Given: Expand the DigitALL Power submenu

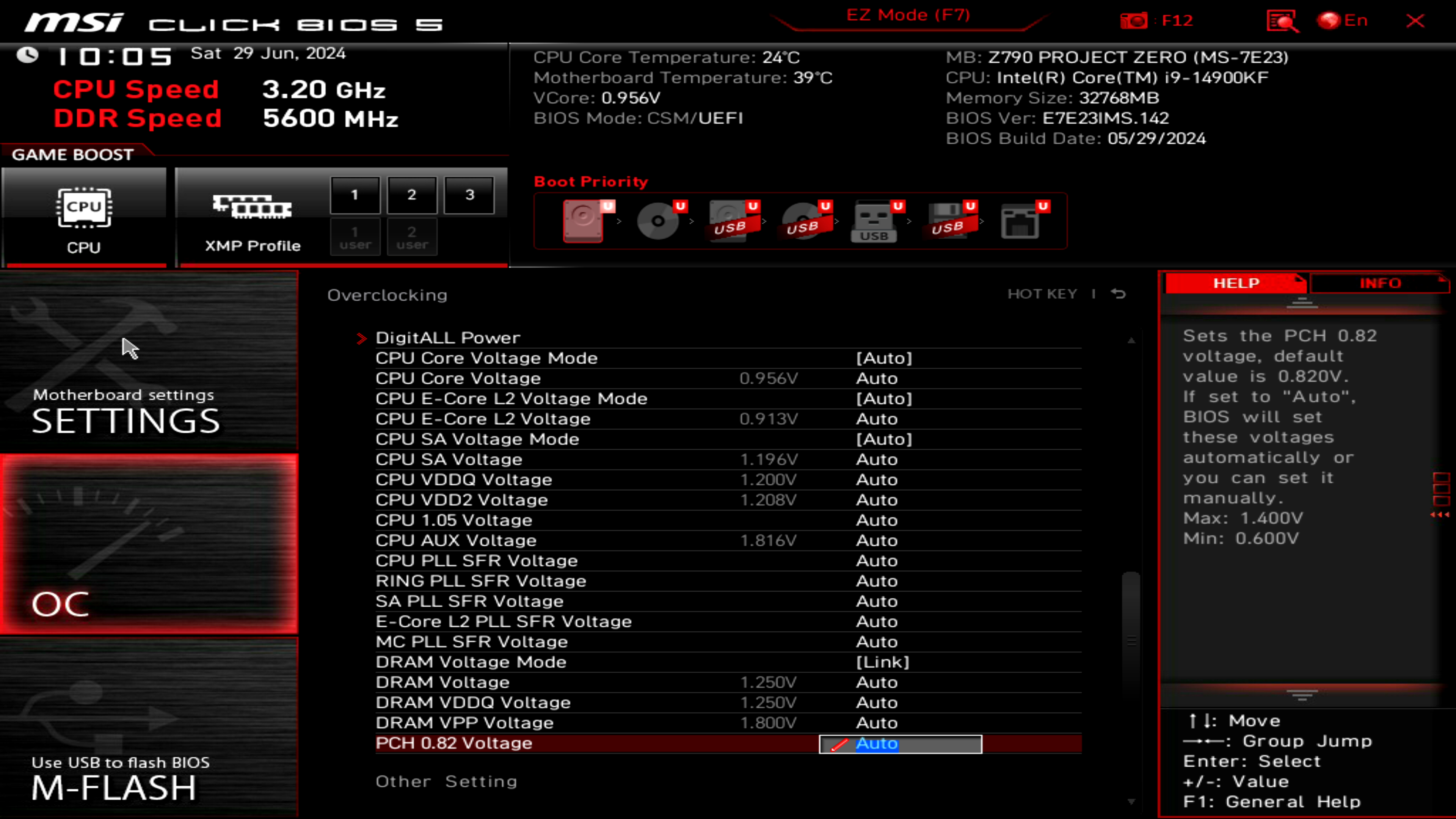Looking at the screenshot, I should coord(448,337).
